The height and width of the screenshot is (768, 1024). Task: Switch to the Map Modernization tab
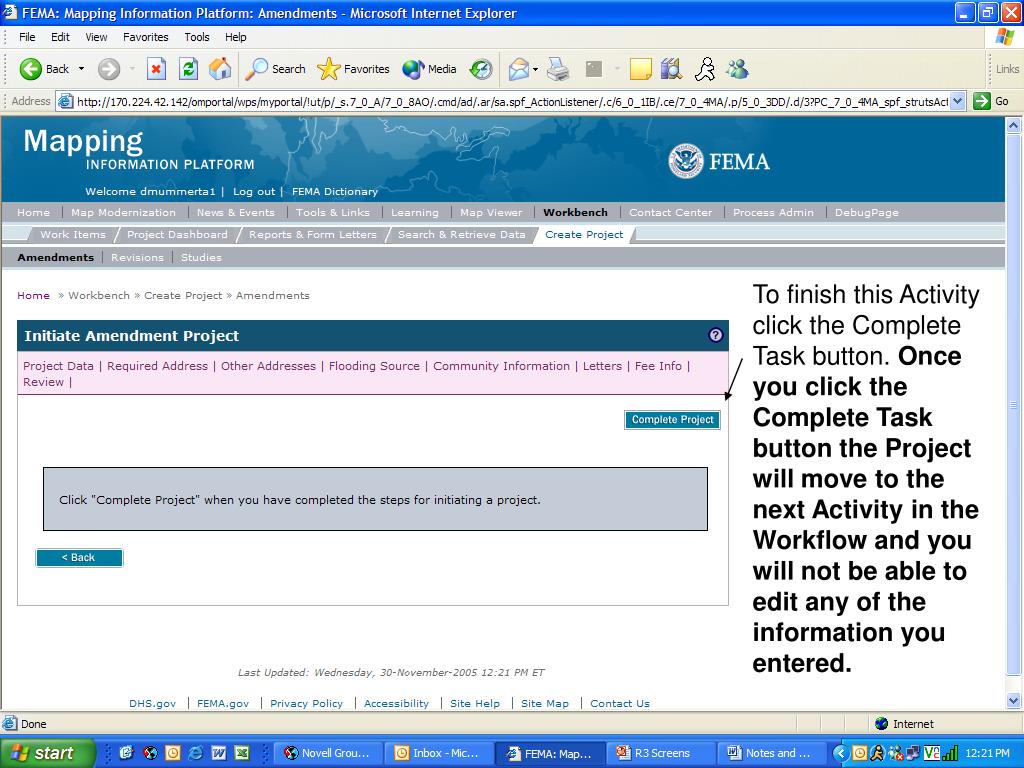(123, 212)
